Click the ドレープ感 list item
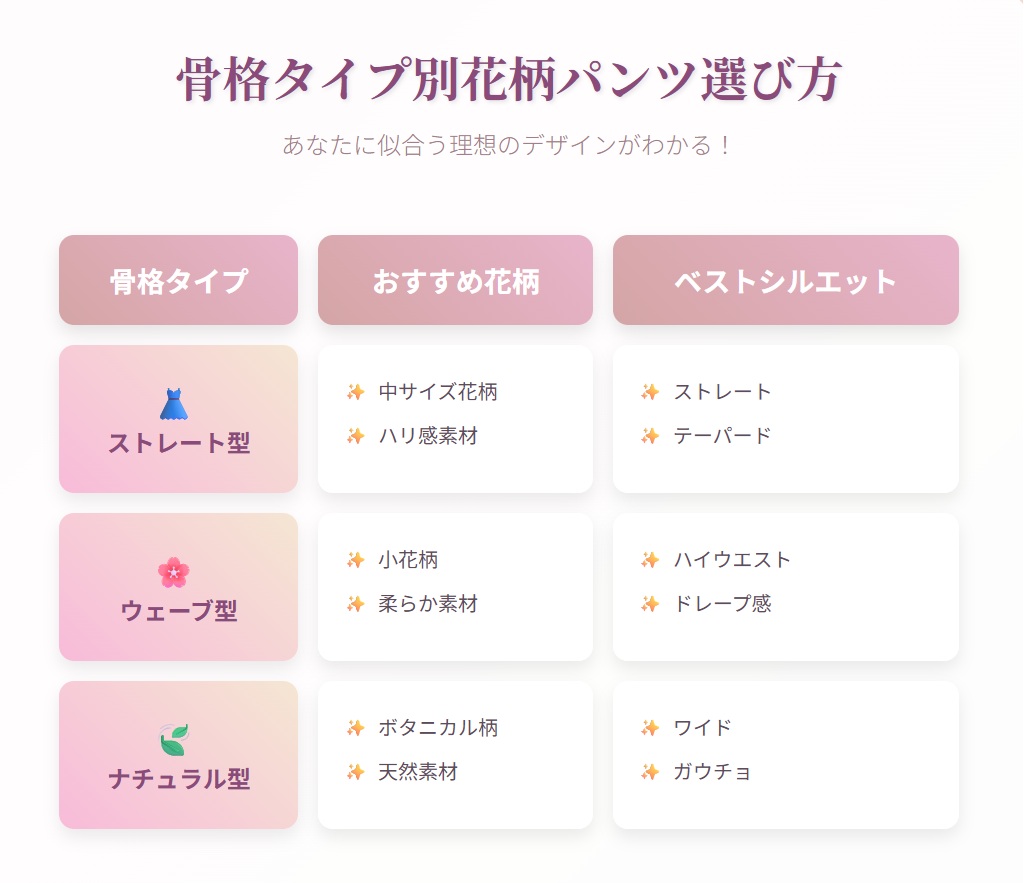 pyautogui.click(x=722, y=604)
